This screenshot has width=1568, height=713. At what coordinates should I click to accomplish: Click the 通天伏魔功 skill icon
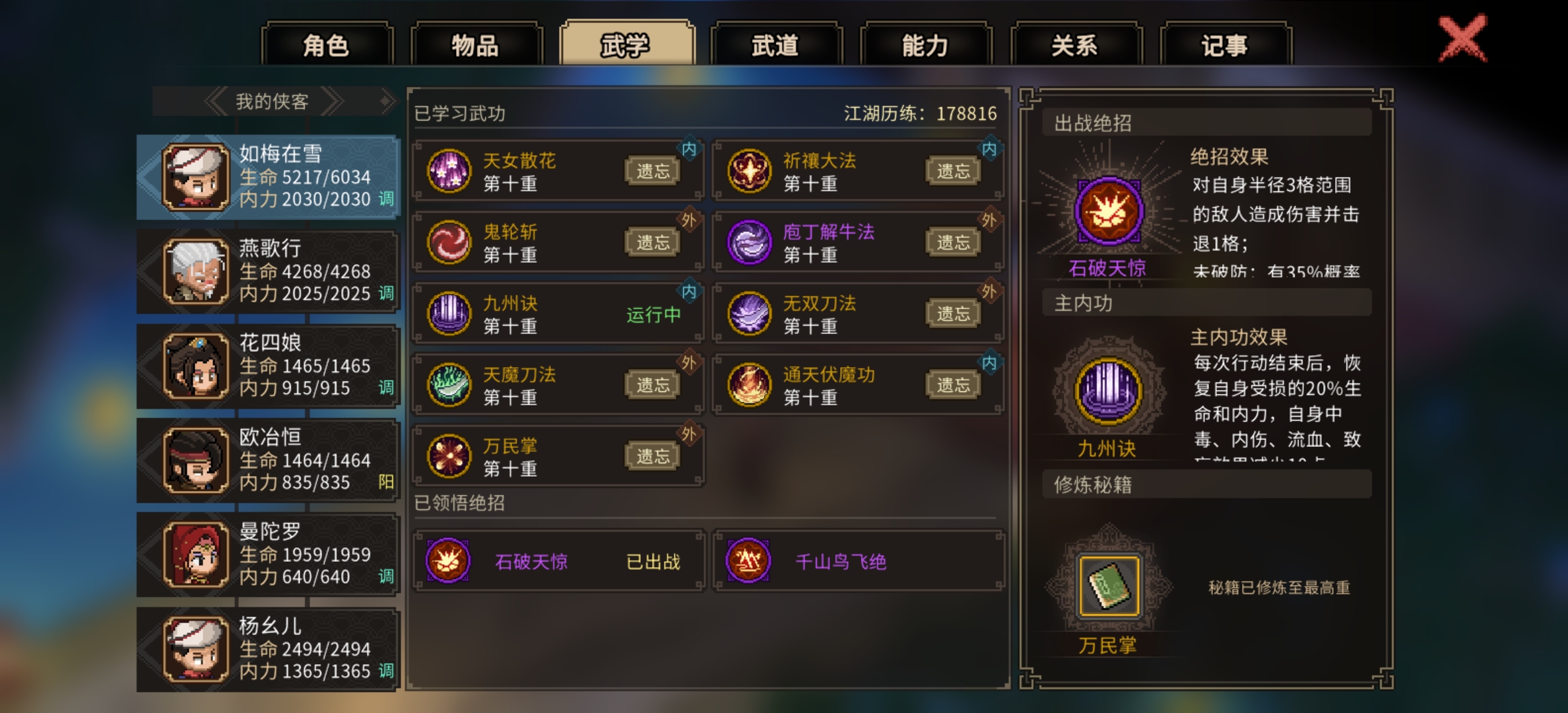pos(749,385)
